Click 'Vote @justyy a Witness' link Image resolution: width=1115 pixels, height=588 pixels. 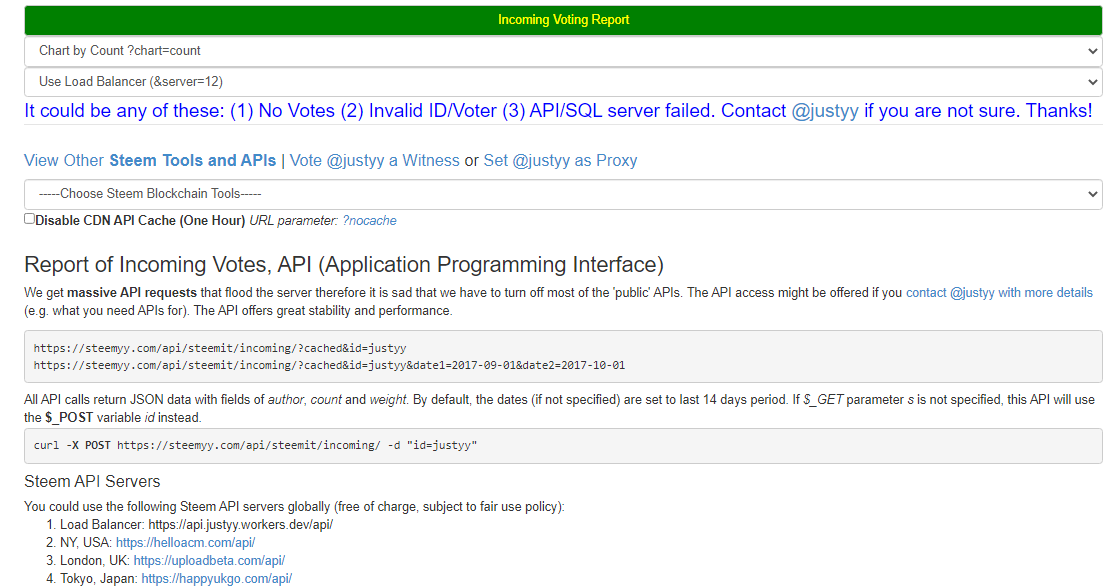(375, 161)
